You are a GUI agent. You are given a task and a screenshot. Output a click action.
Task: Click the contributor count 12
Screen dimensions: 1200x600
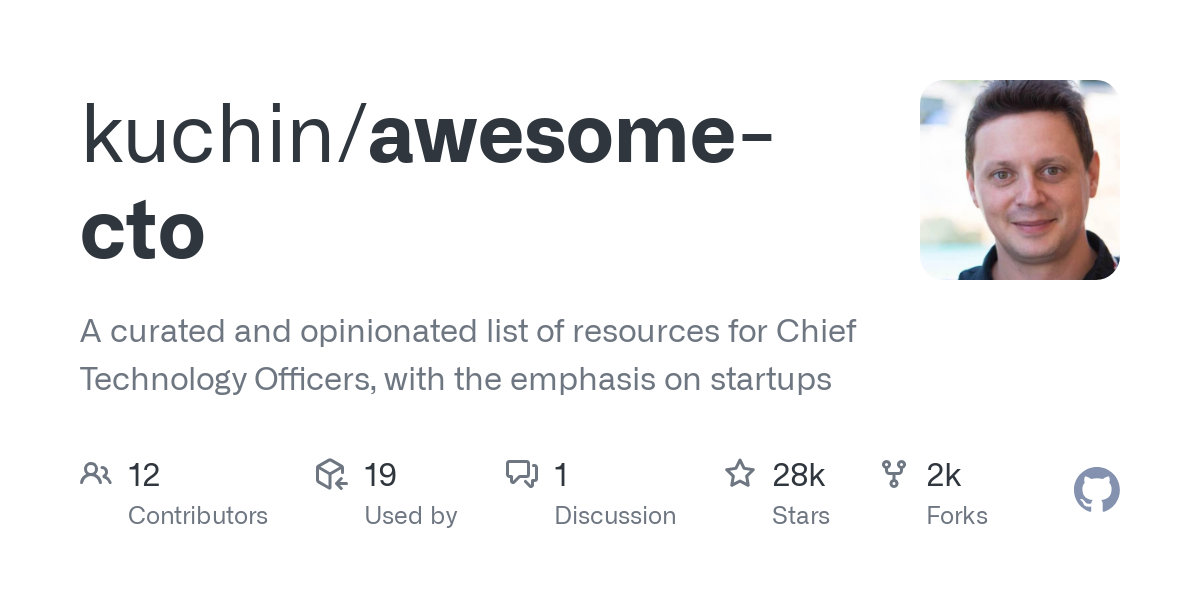[144, 475]
